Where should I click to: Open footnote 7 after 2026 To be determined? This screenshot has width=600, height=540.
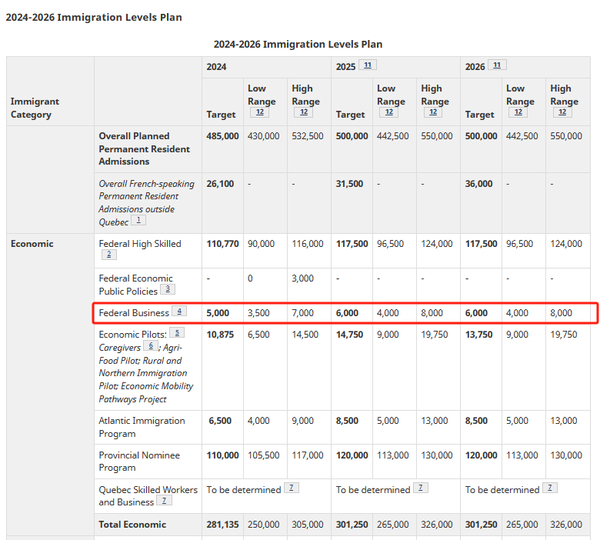[550, 488]
